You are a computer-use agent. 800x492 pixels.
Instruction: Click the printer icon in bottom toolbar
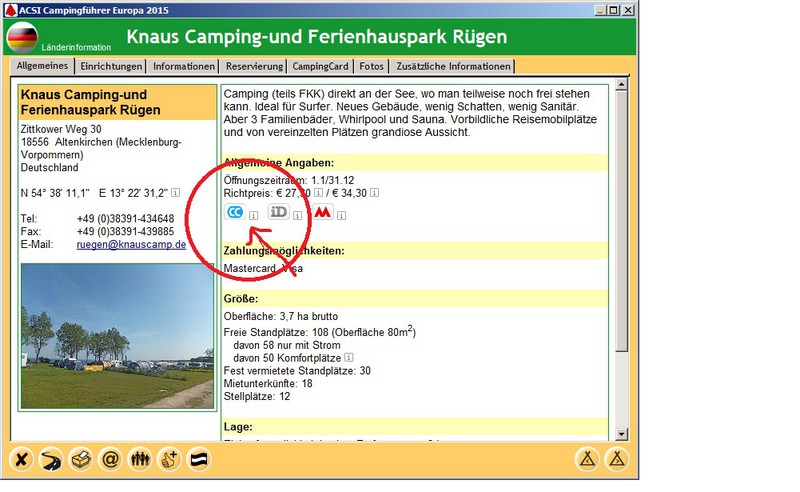(80, 460)
